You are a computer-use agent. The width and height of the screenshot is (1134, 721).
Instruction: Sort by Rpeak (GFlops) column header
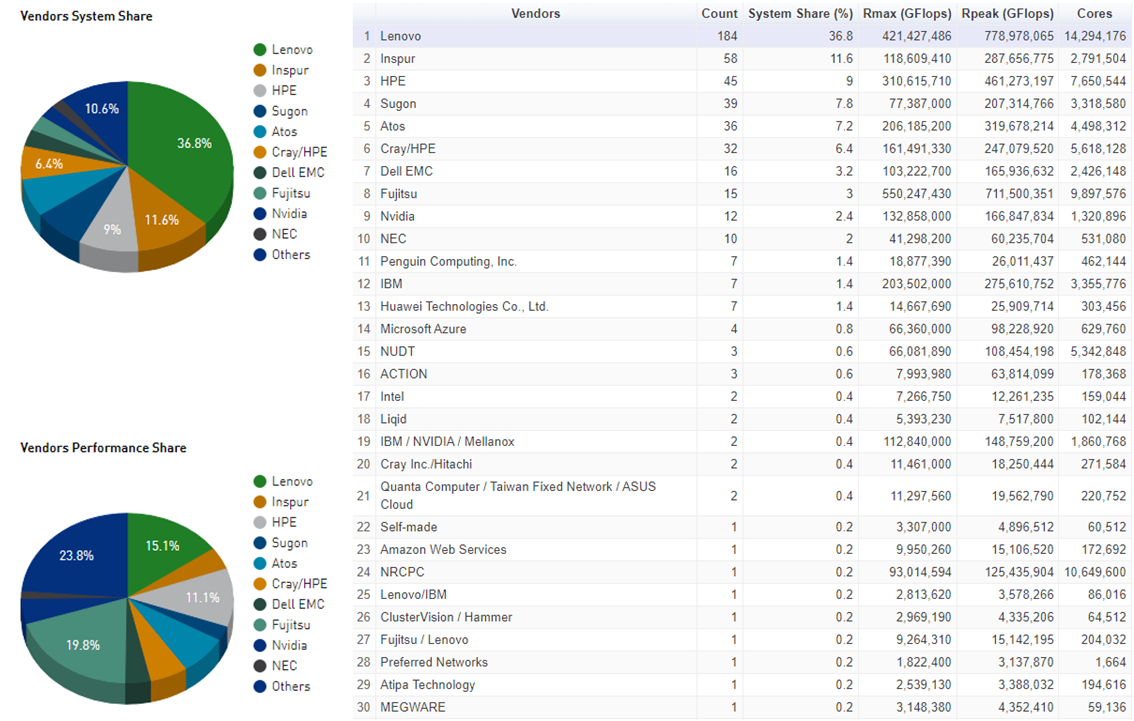click(x=1007, y=14)
